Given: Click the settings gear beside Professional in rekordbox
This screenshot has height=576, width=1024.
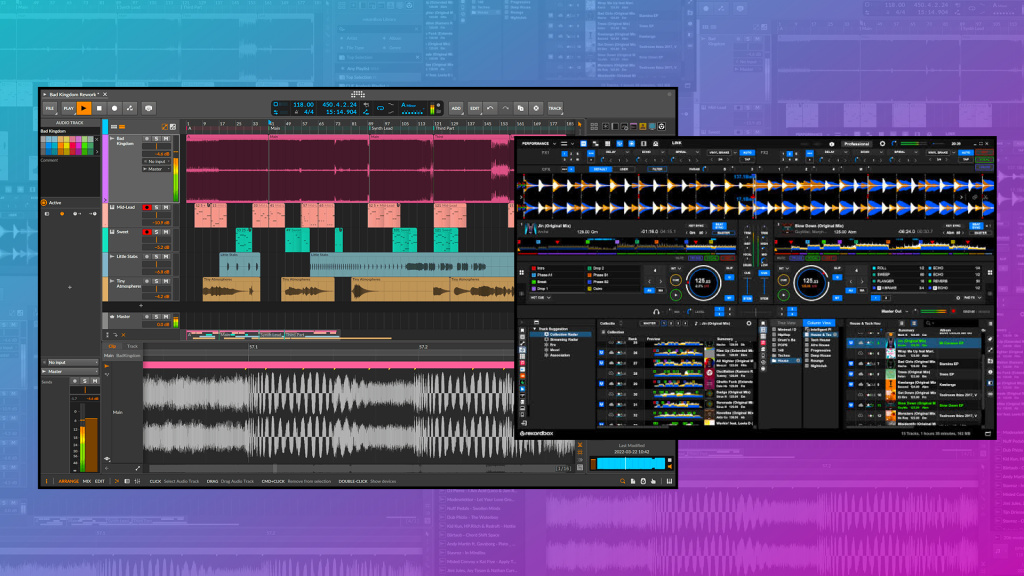Looking at the screenshot, I should click(x=882, y=144).
